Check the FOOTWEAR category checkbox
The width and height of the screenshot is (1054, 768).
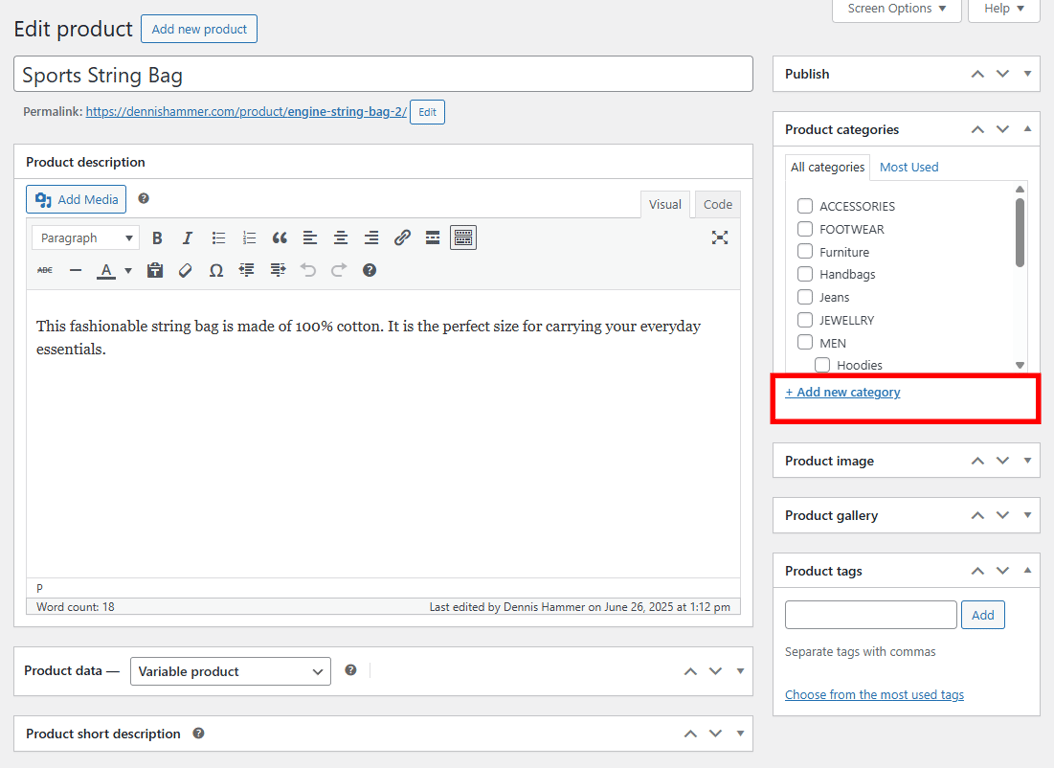(x=805, y=228)
